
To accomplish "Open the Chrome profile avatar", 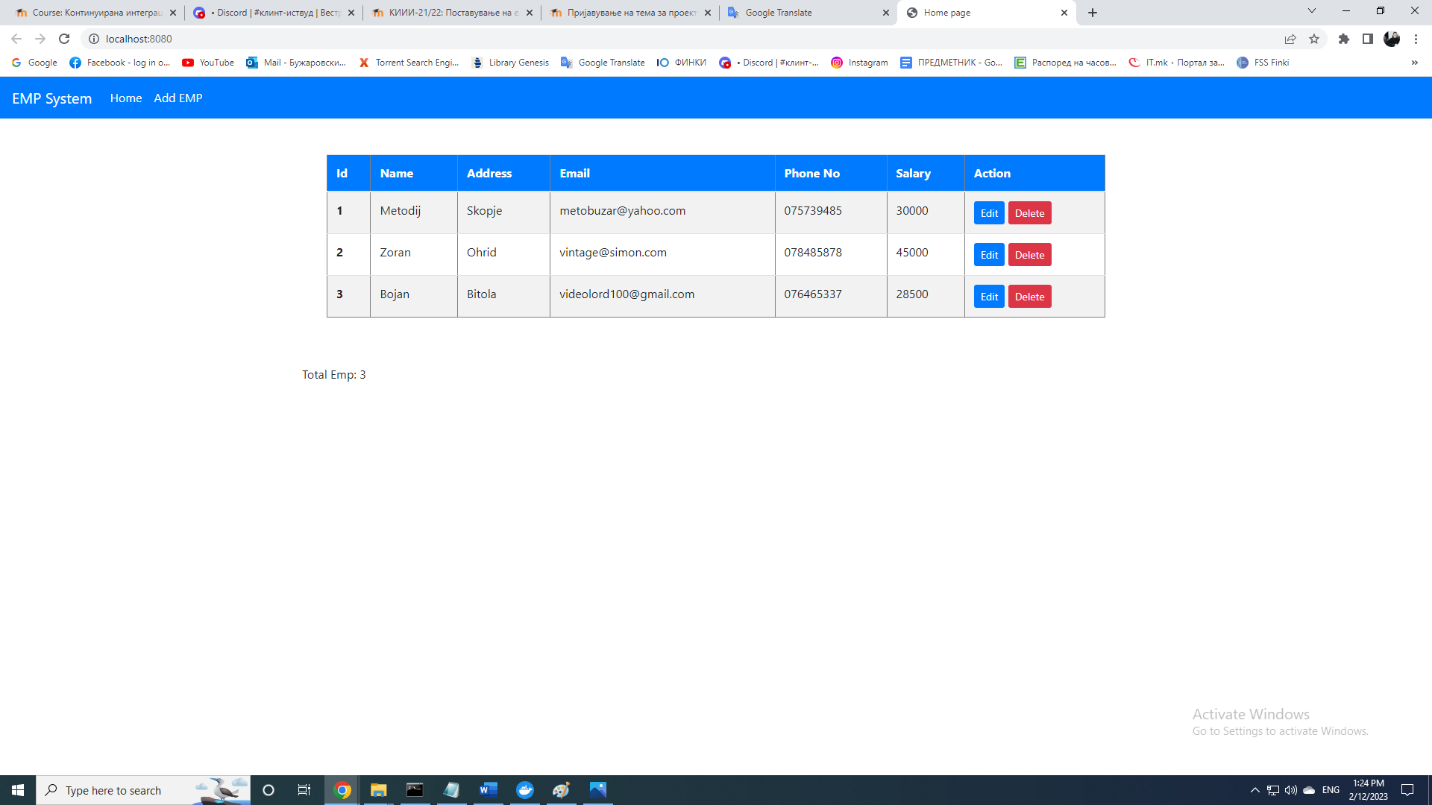I will point(1392,39).
